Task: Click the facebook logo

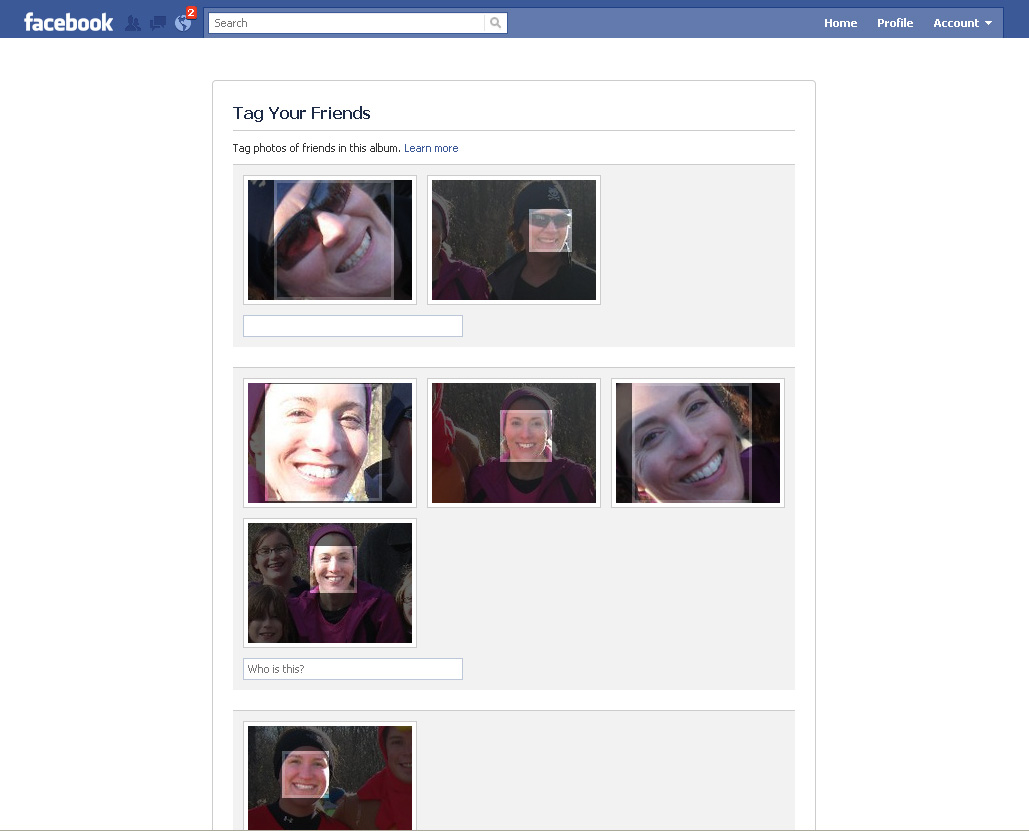Action: (x=68, y=23)
